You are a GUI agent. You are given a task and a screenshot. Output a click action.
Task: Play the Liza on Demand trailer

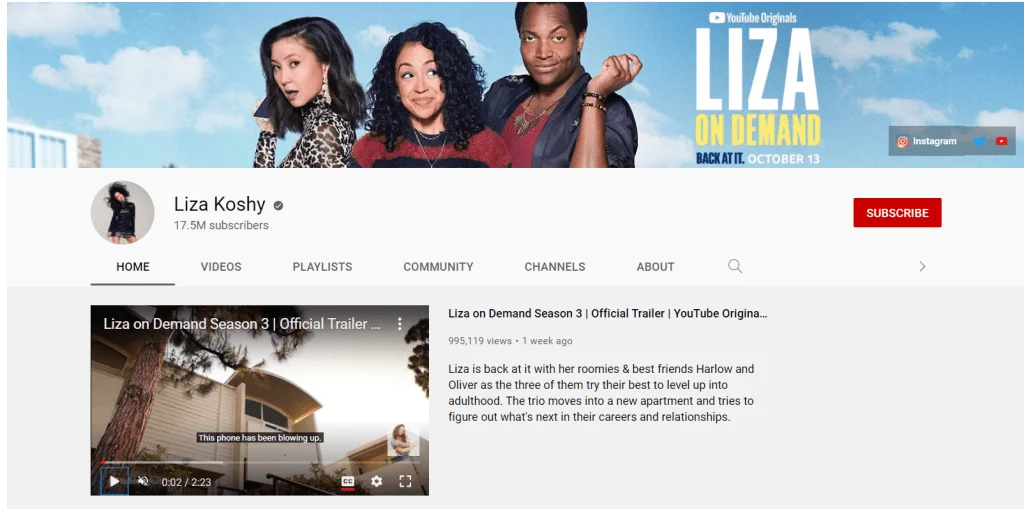pyautogui.click(x=114, y=481)
